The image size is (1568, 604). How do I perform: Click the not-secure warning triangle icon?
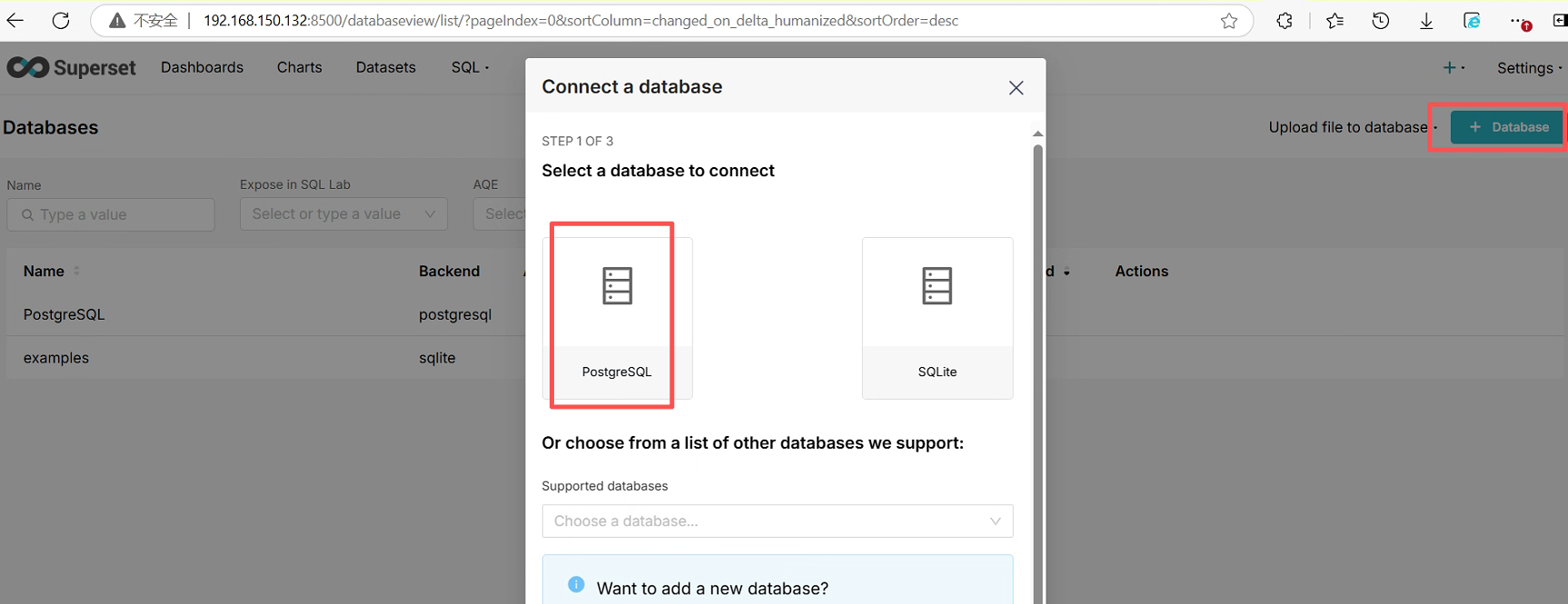[117, 20]
